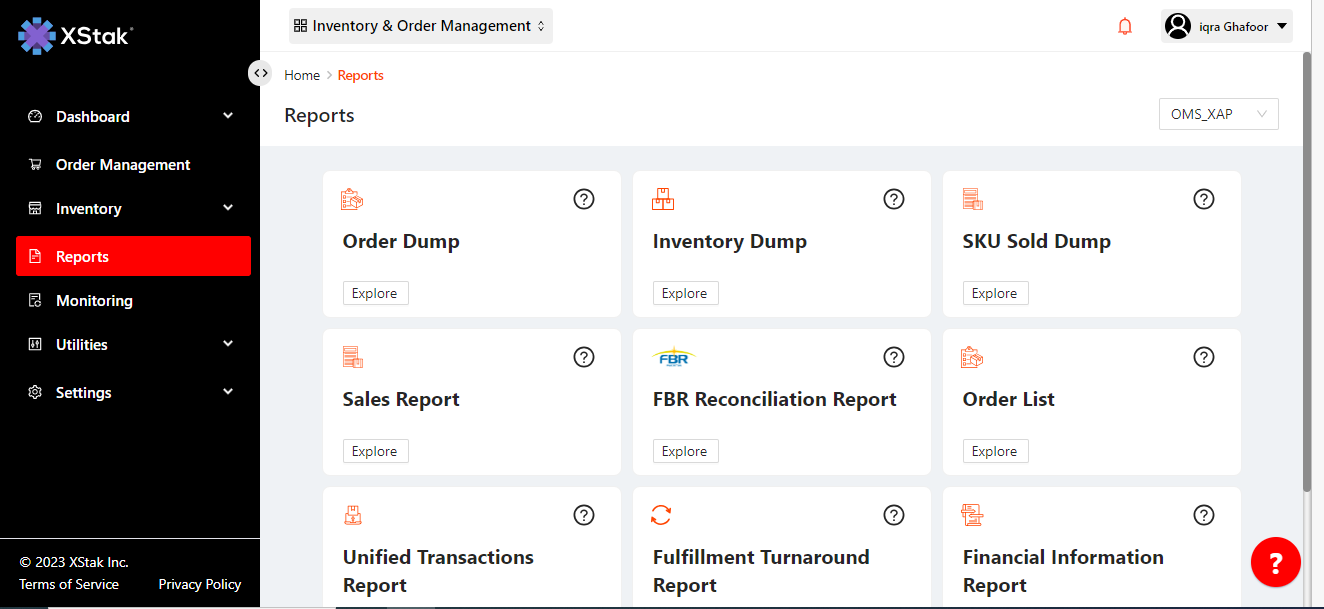
Task: Open the Terms of Service link
Action: (x=69, y=584)
